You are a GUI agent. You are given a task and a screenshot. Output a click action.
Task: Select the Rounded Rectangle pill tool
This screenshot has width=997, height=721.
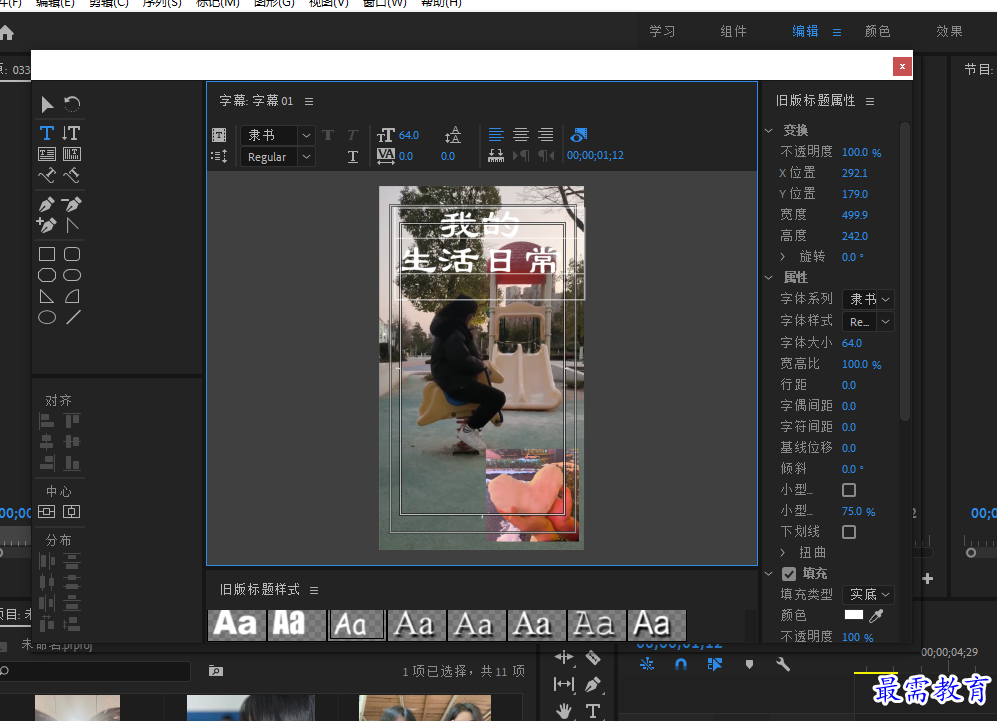72,275
